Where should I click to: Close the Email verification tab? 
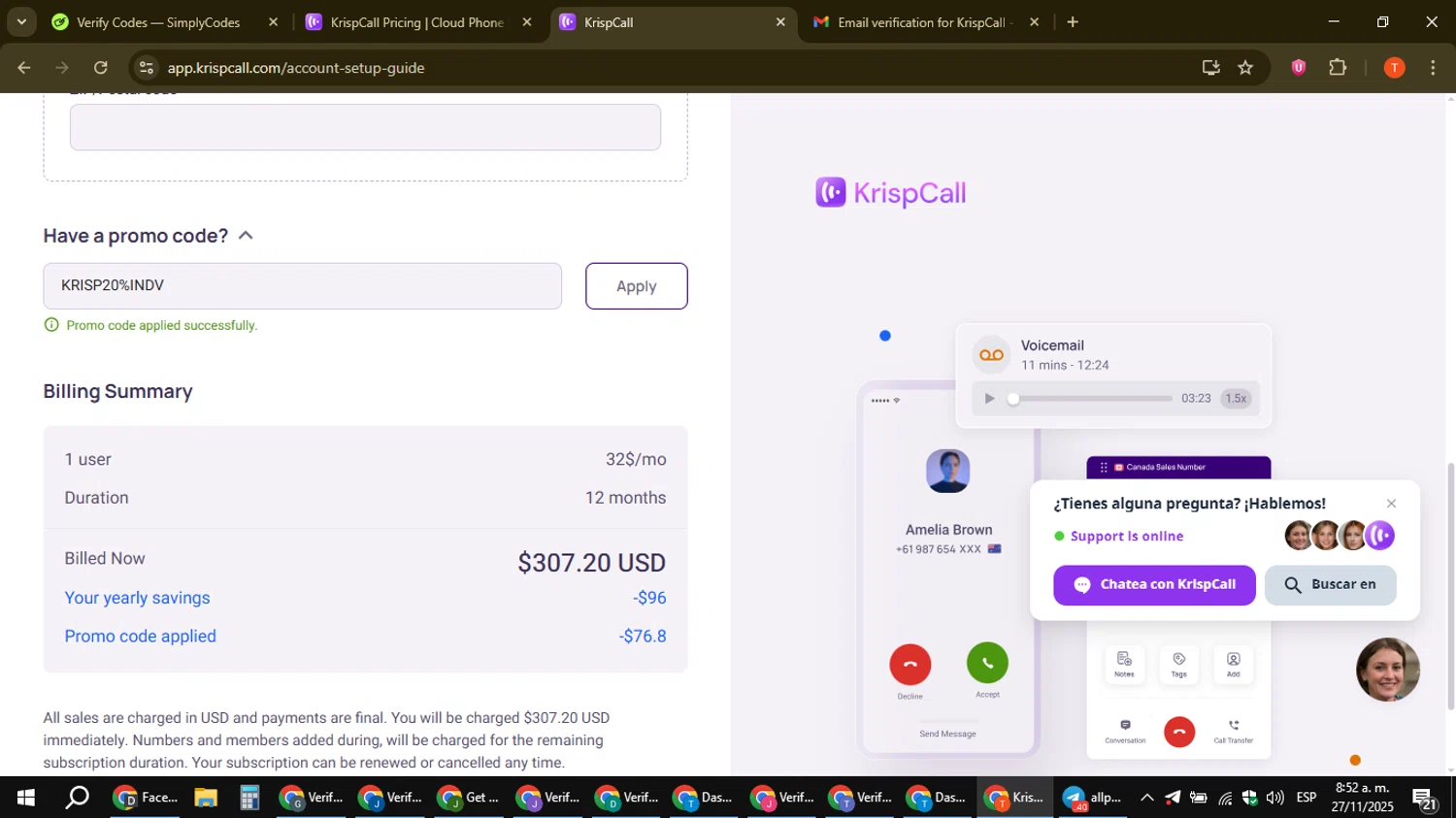tap(1034, 22)
